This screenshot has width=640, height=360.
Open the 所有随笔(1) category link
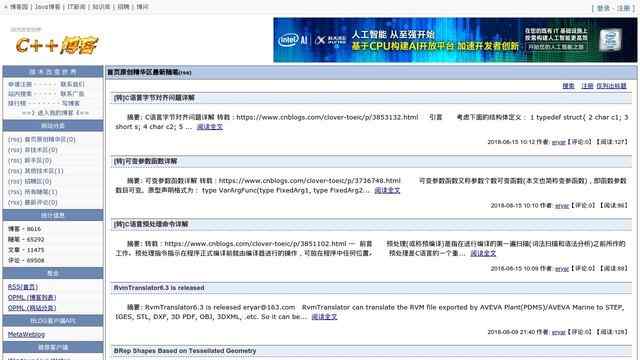[41, 192]
